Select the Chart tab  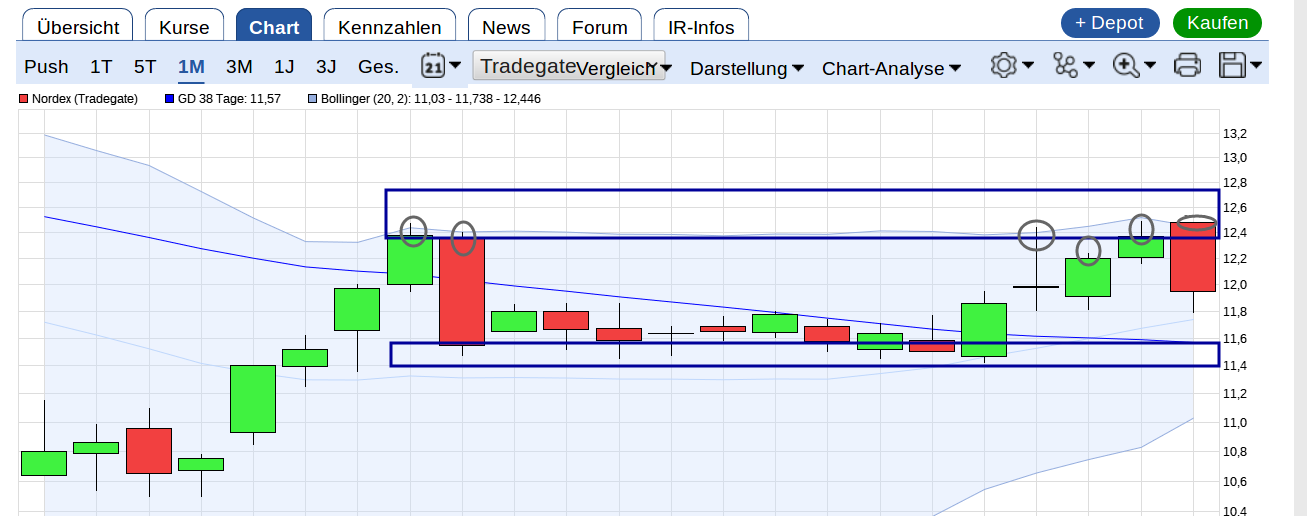click(274, 26)
